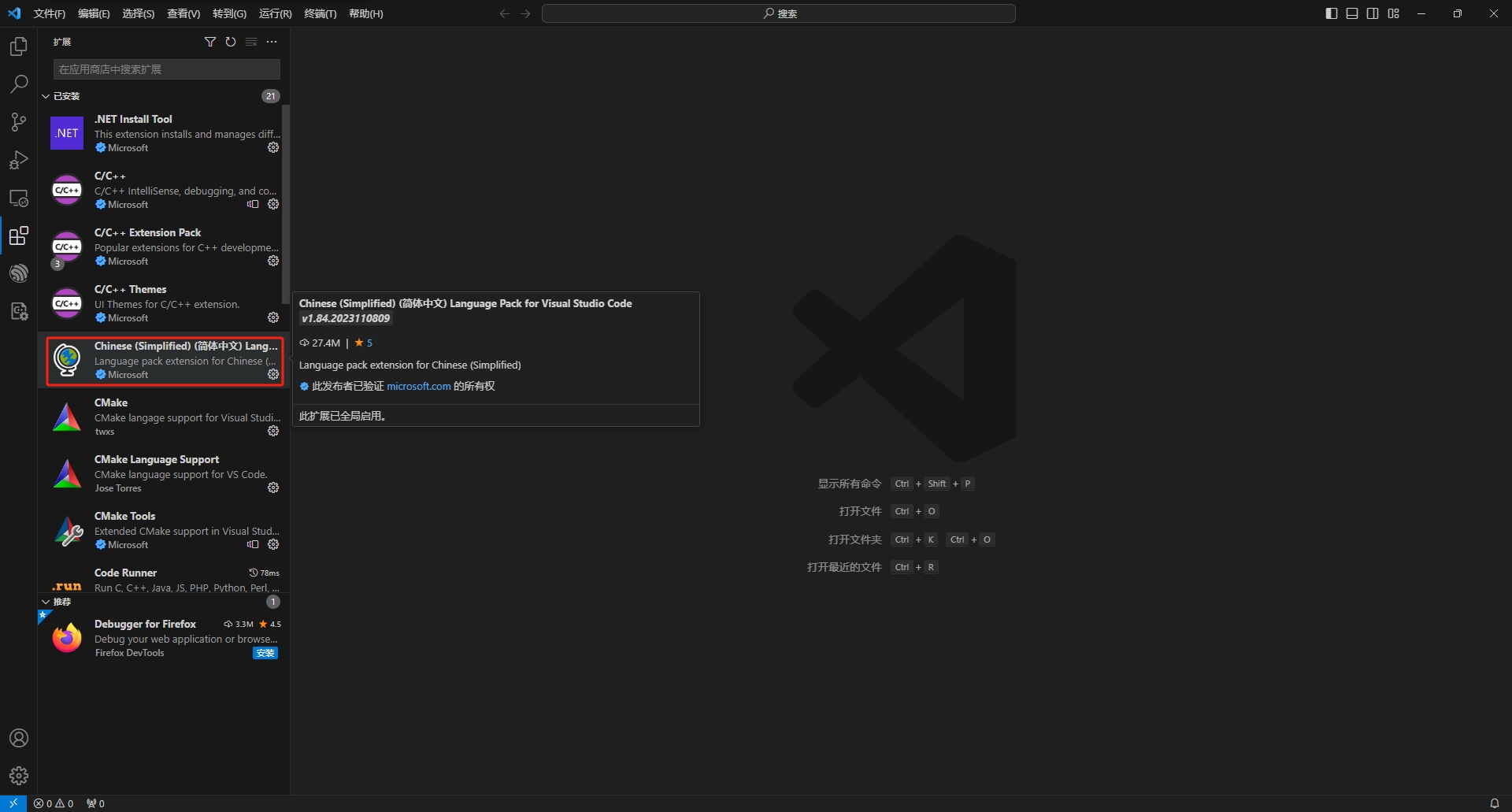Image resolution: width=1512 pixels, height=812 pixels.
Task: Open manage gear for .NET Install Tool
Action: click(273, 147)
